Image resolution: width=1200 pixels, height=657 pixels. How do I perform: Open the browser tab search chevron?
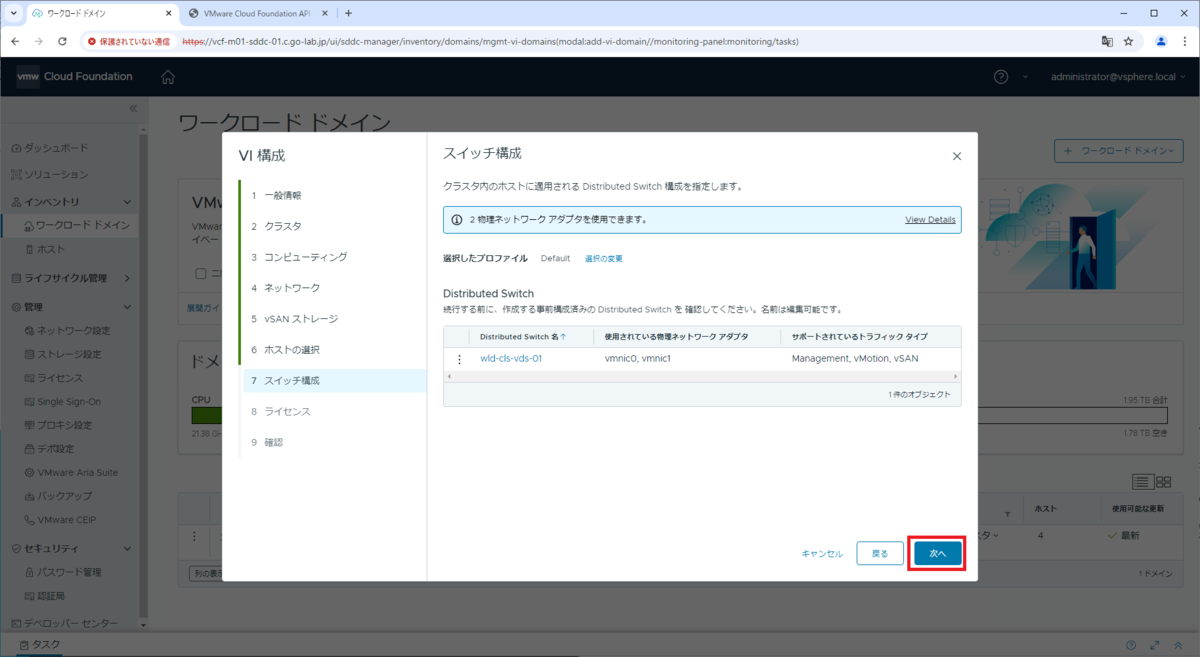pos(14,13)
